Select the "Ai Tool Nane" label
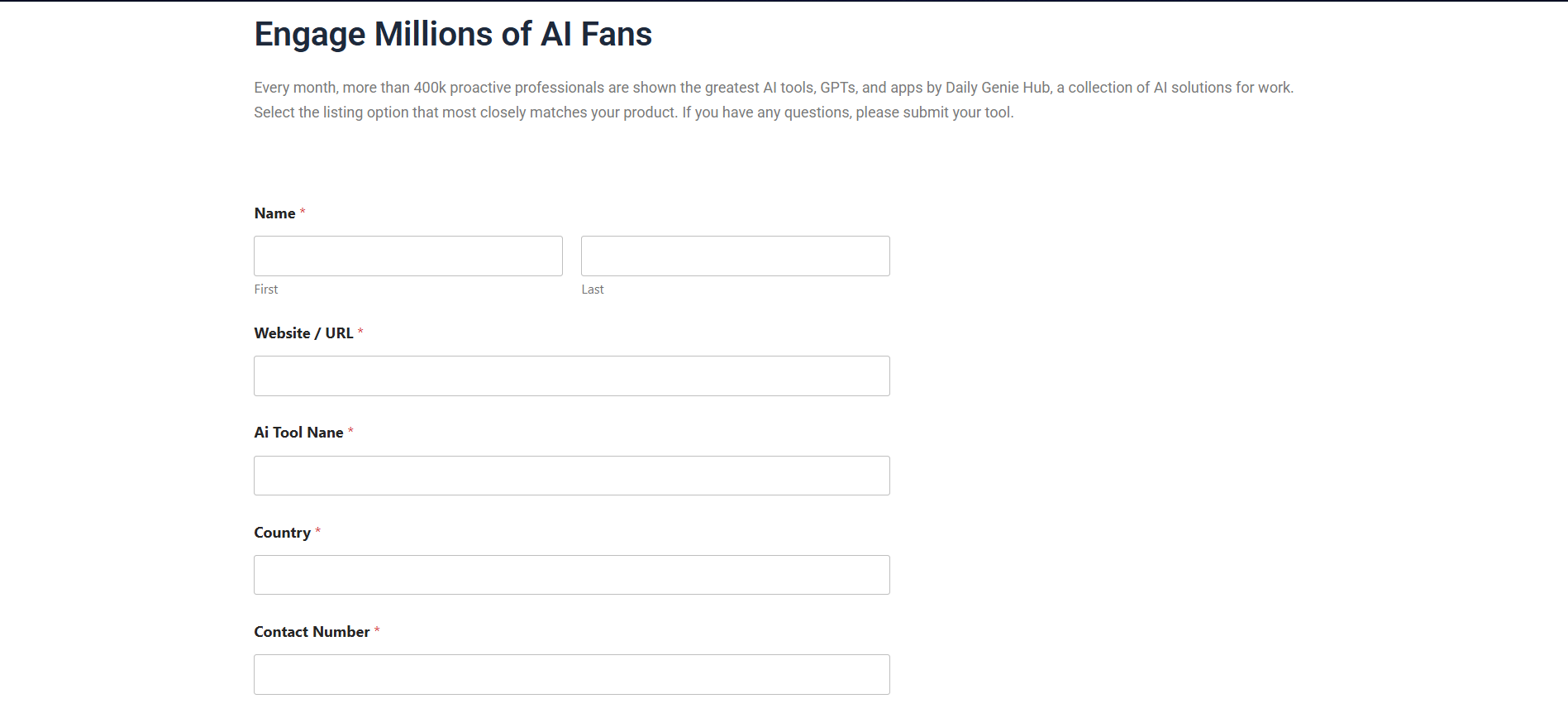This screenshot has height=713, width=1568. 298,433
